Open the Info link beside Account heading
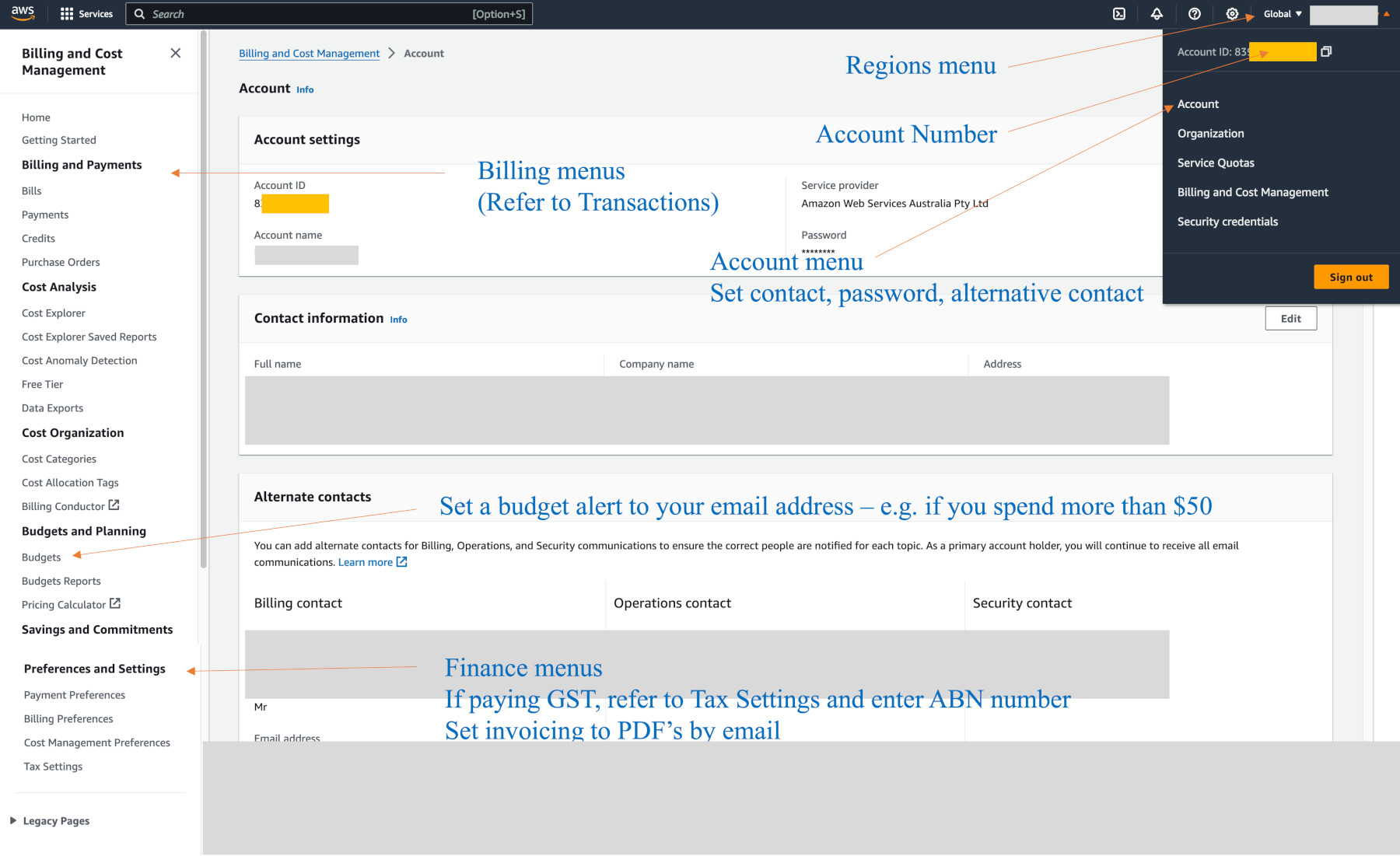 point(305,90)
